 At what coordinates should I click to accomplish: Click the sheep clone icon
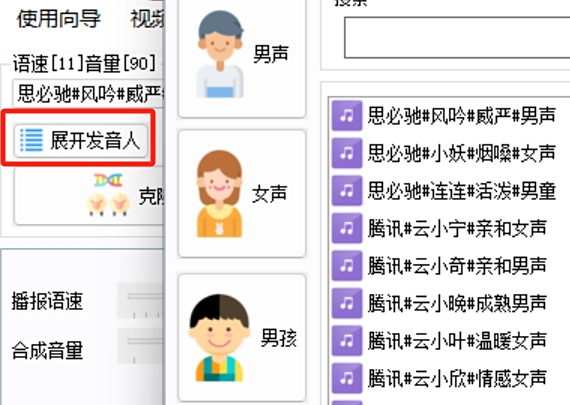tap(108, 195)
